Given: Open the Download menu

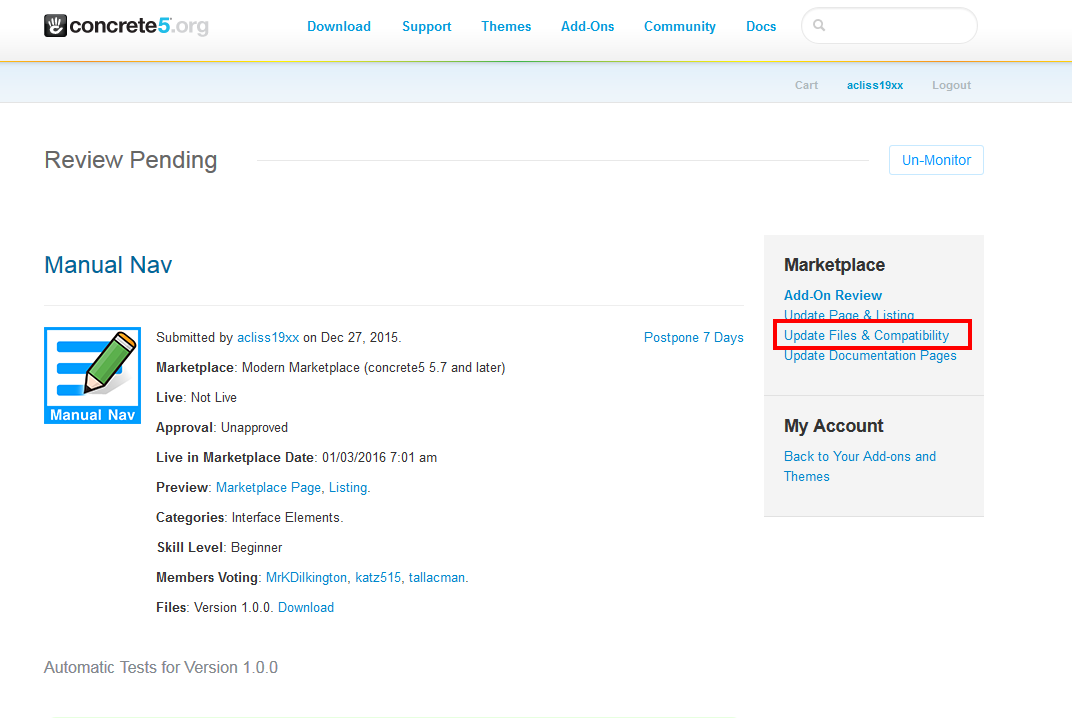Looking at the screenshot, I should (339, 26).
